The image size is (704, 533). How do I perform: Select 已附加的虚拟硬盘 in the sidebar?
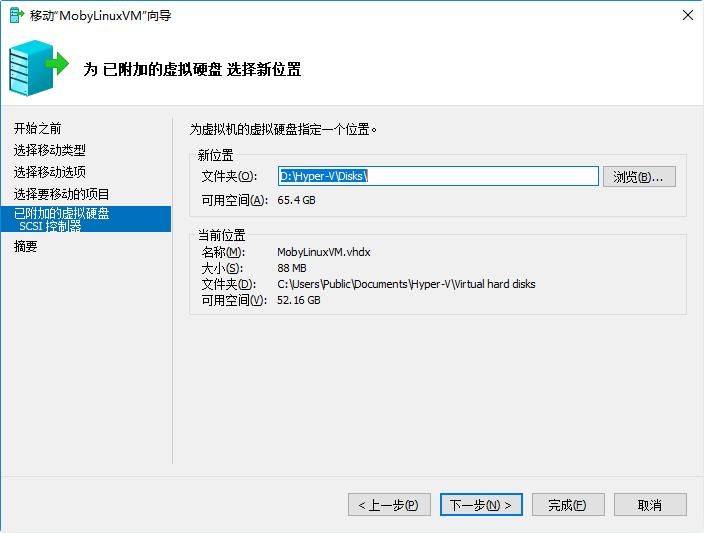coord(62,213)
